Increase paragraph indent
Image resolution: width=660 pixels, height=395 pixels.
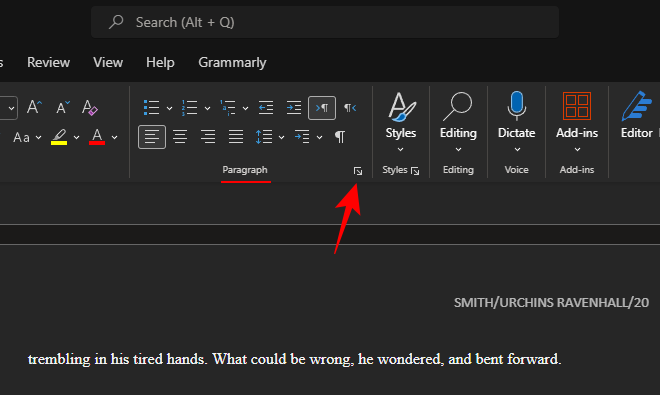[x=293, y=107]
